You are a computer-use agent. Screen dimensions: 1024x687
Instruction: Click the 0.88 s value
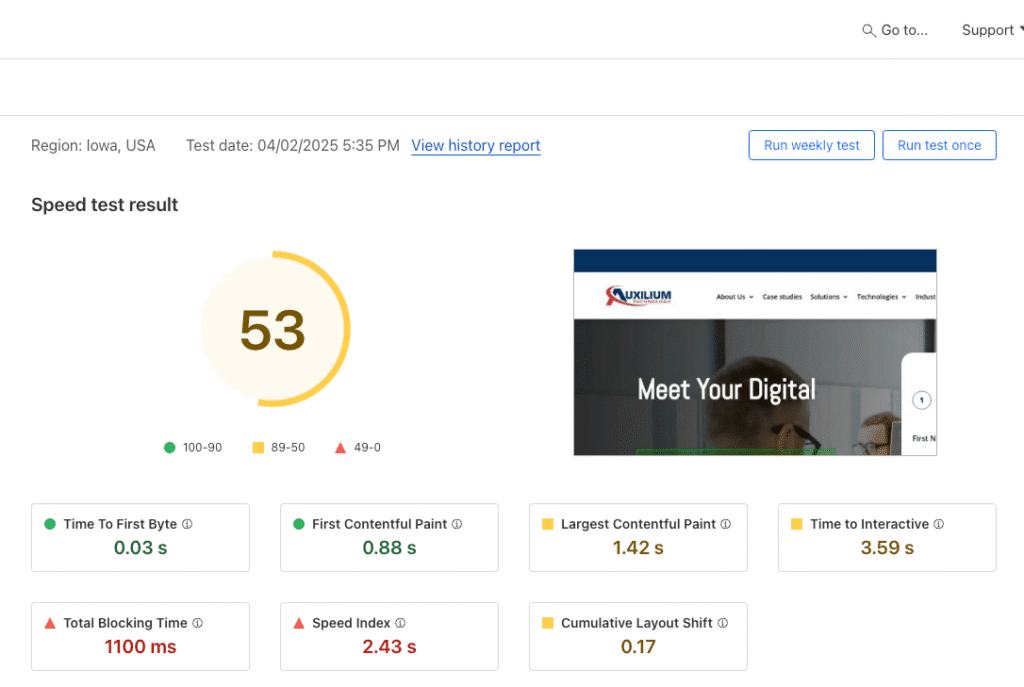tap(389, 548)
